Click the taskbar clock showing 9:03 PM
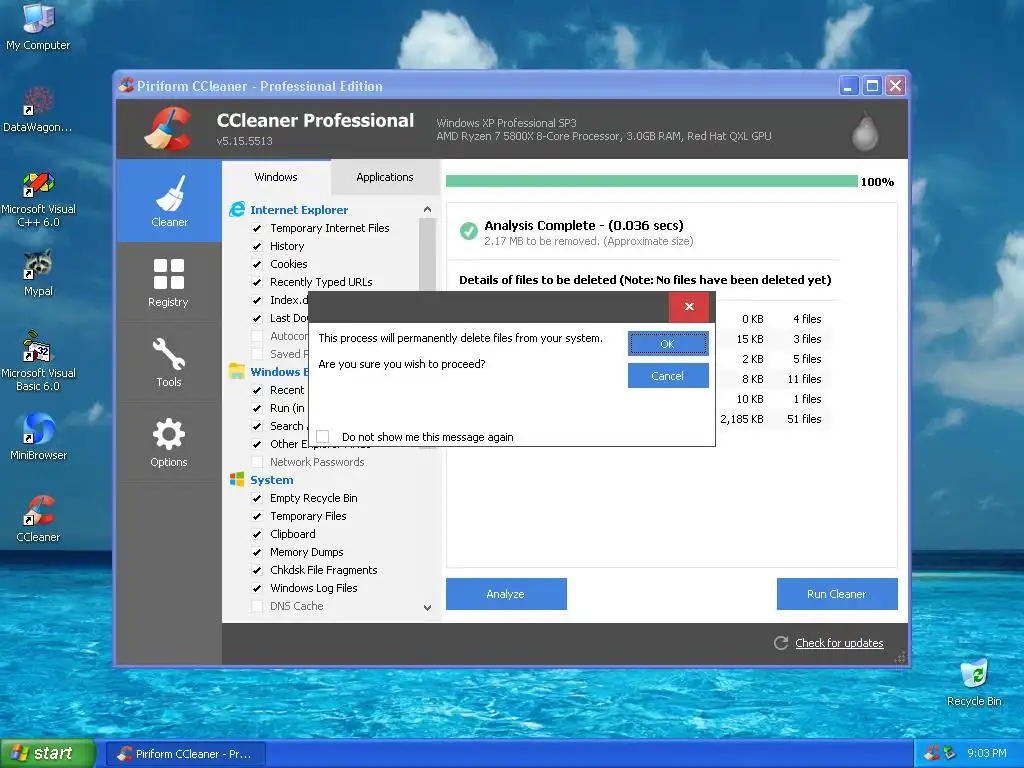1024x768 pixels. [987, 753]
